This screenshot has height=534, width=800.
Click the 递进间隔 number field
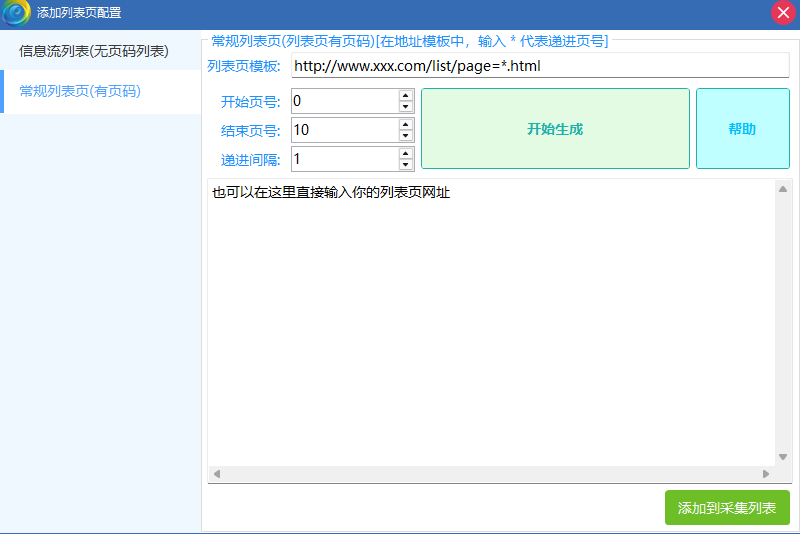pyautogui.click(x=344, y=159)
